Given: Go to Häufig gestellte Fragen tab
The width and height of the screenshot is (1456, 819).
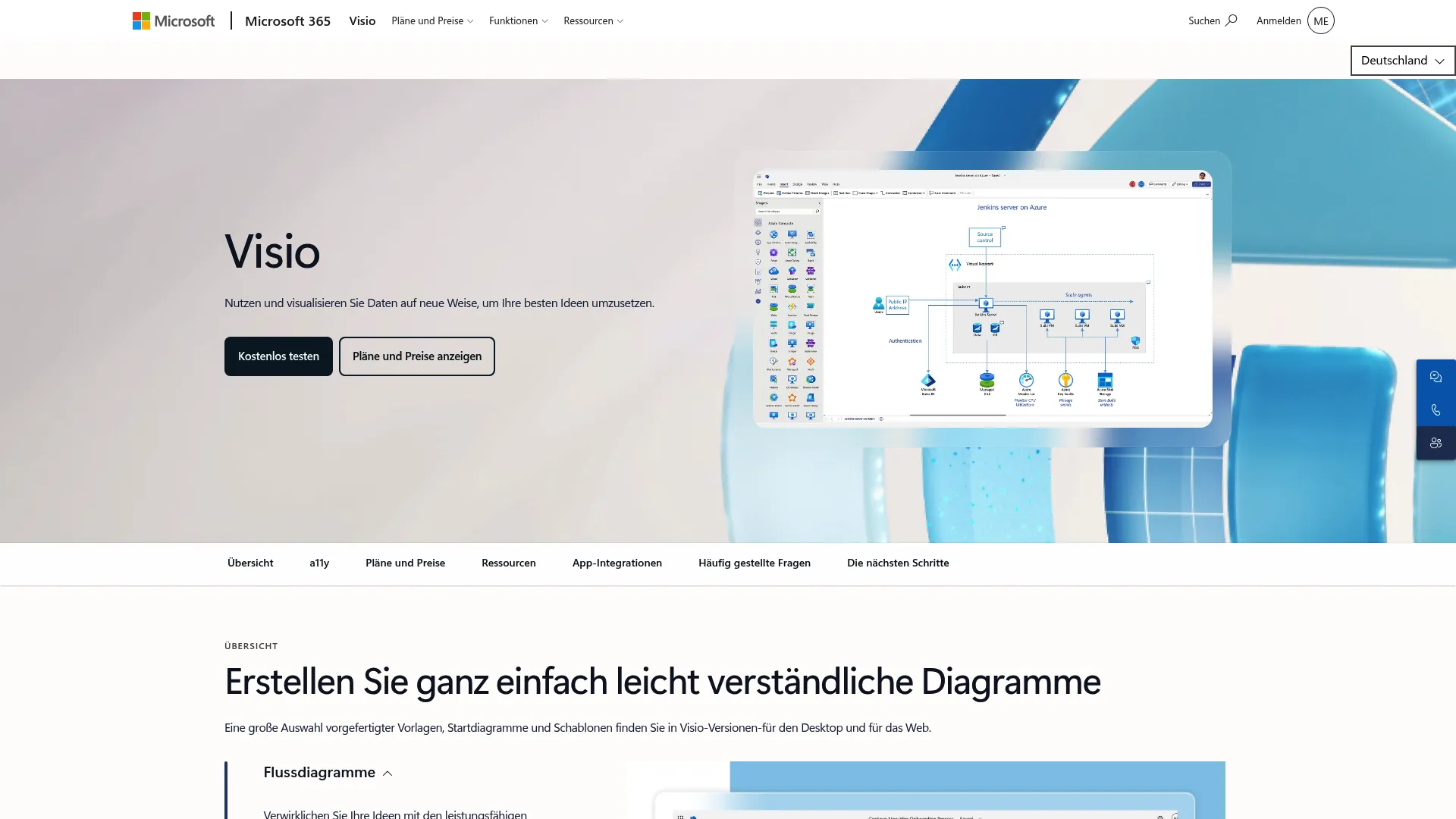Looking at the screenshot, I should coord(755,563).
